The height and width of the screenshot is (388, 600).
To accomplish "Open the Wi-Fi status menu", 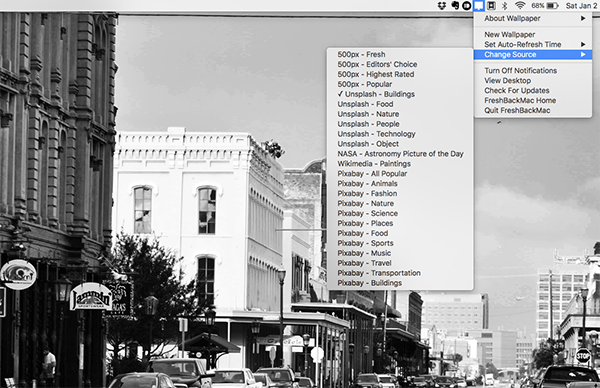I will (520, 6).
